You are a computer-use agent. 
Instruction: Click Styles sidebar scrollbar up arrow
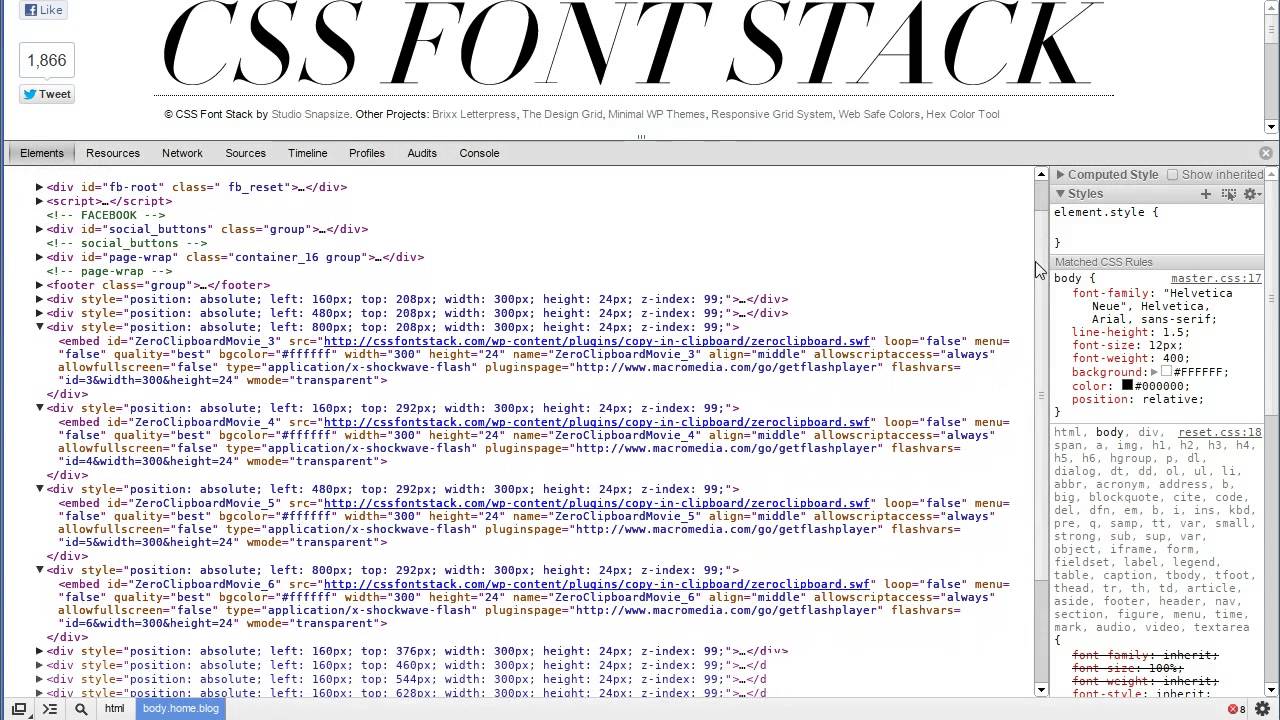click(x=1272, y=174)
